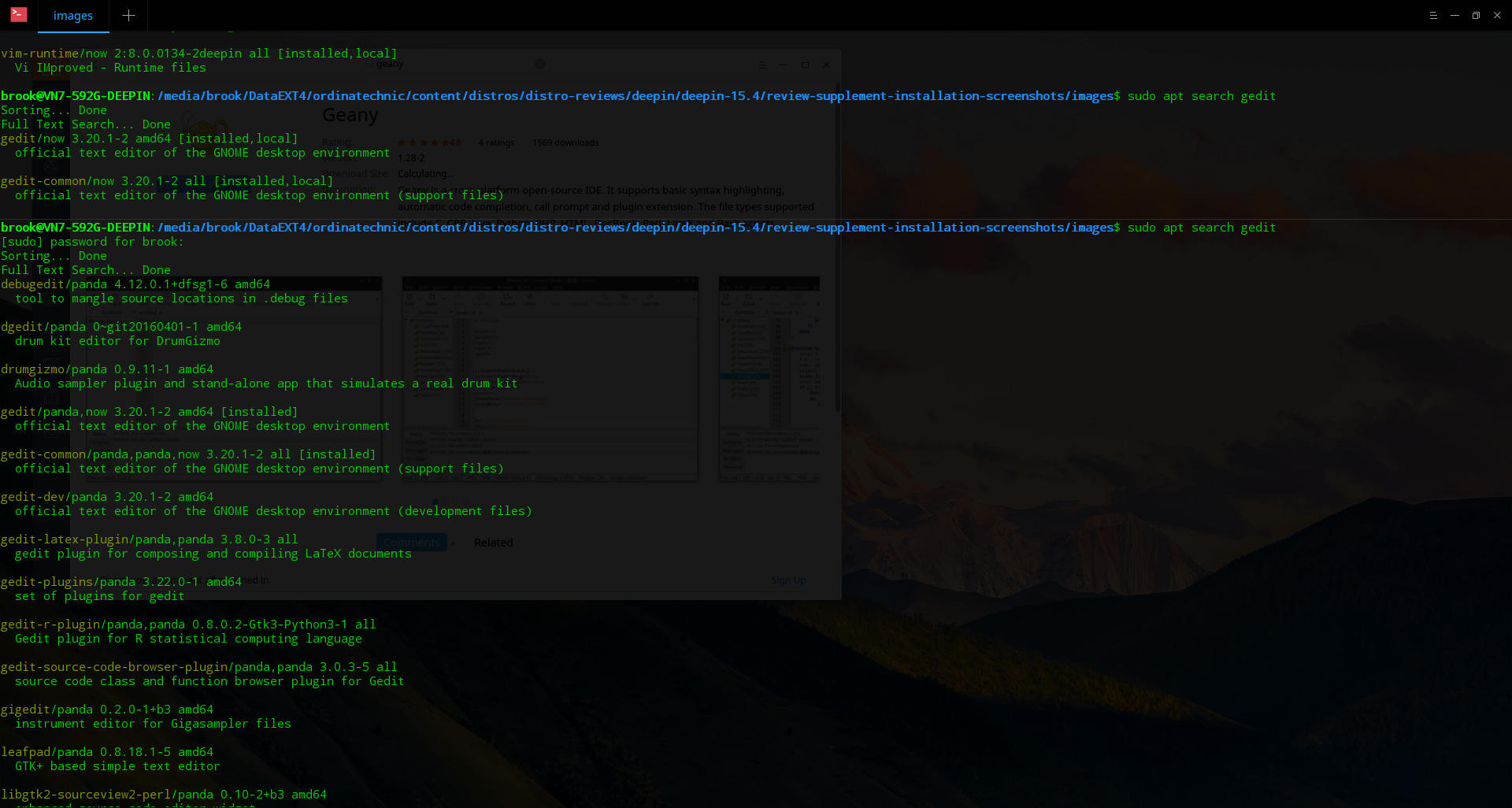
Task: Click 'dgedit/panda' package line
Action: pyautogui.click(x=121, y=327)
